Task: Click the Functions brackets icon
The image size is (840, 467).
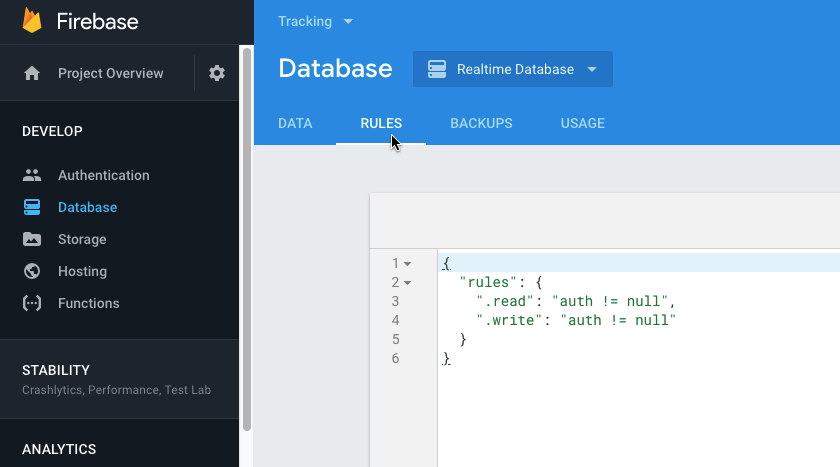Action: point(32,303)
